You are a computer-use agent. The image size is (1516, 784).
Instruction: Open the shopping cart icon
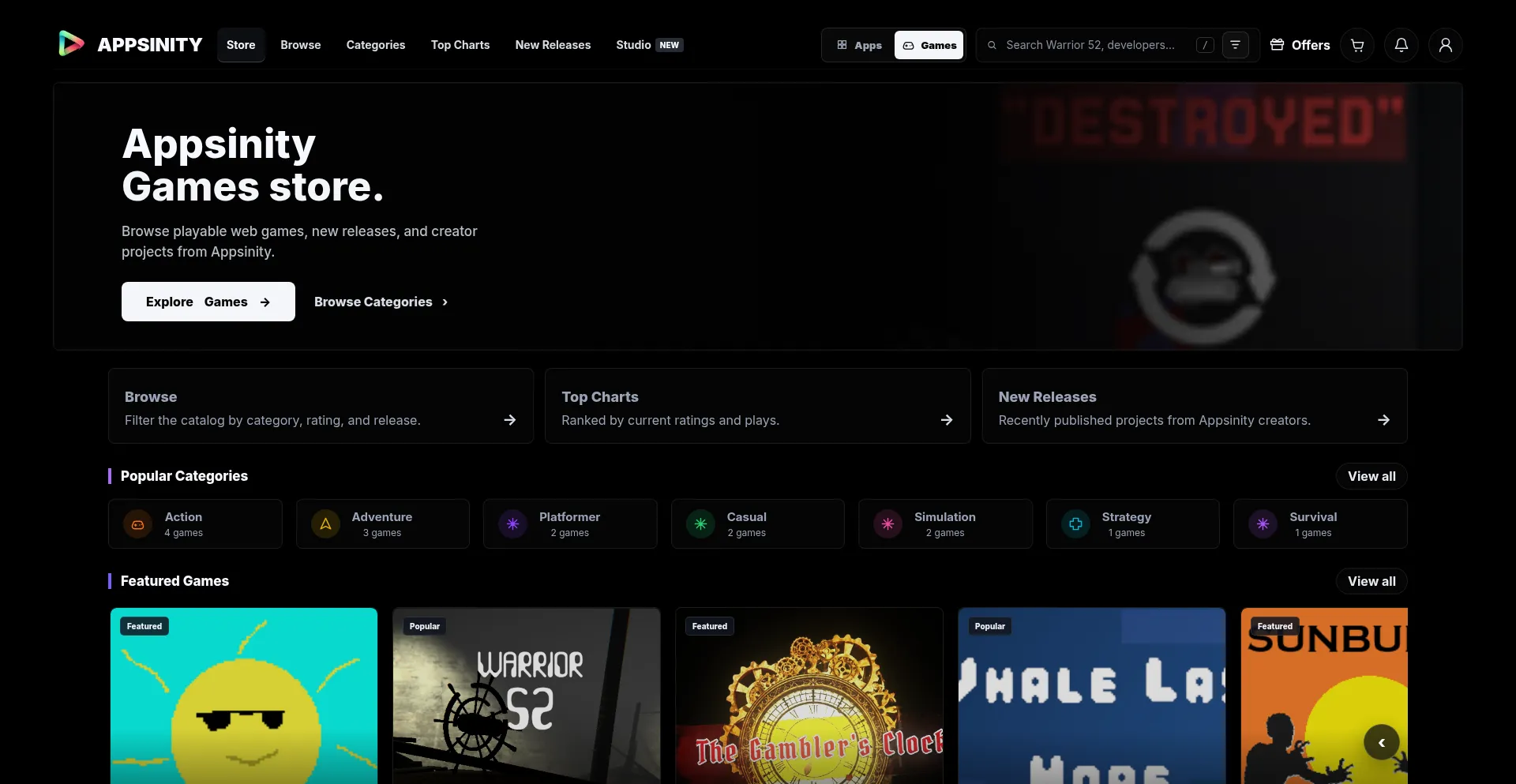(1357, 45)
